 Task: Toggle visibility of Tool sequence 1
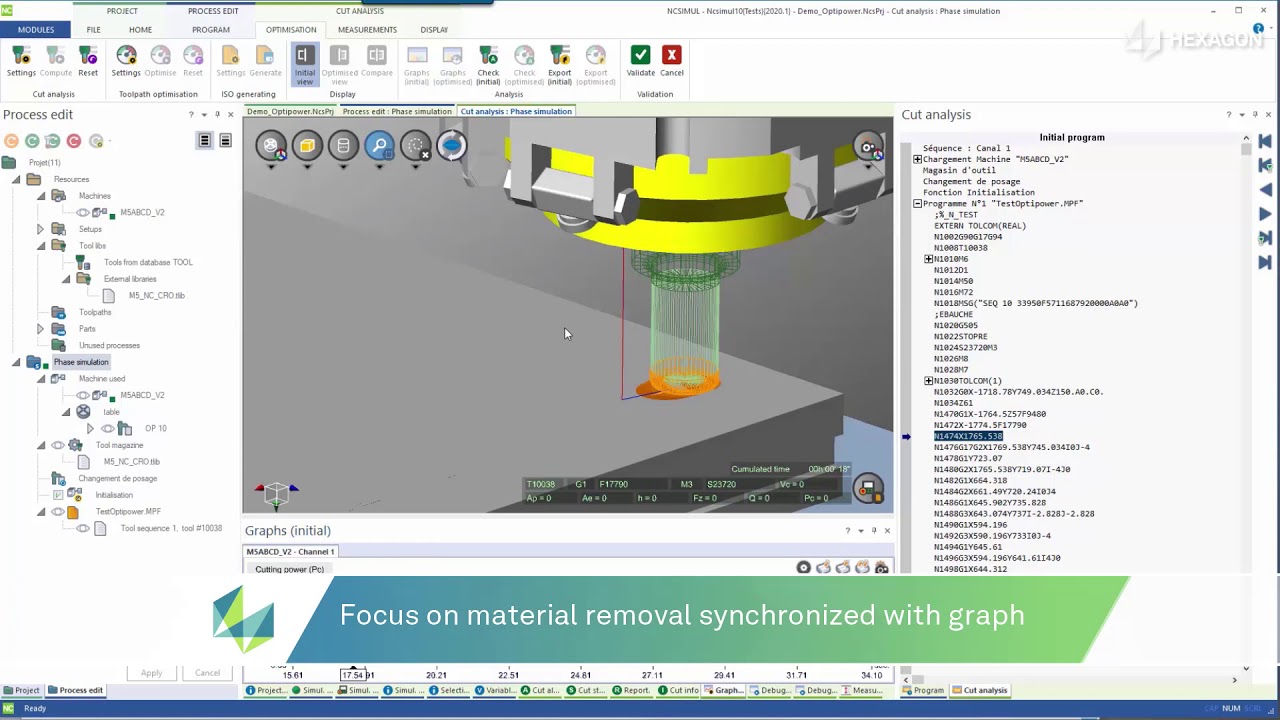pyautogui.click(x=83, y=528)
